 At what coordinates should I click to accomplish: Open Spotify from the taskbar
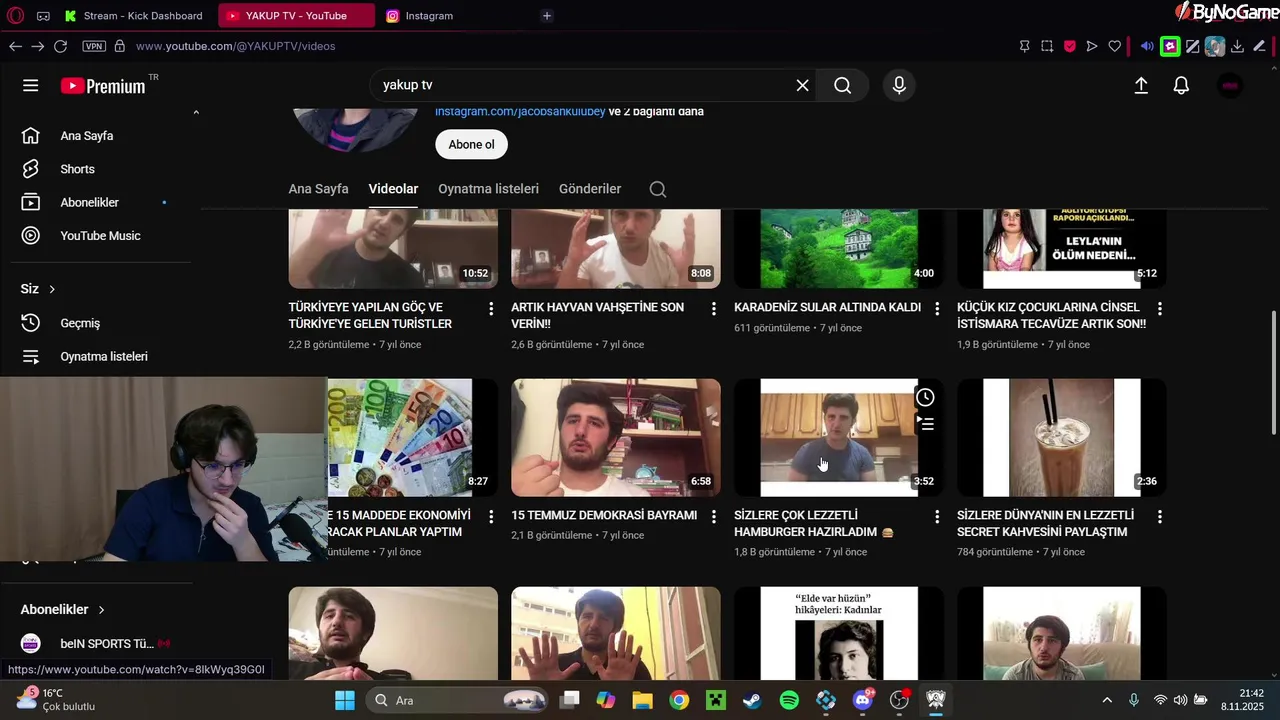click(789, 700)
